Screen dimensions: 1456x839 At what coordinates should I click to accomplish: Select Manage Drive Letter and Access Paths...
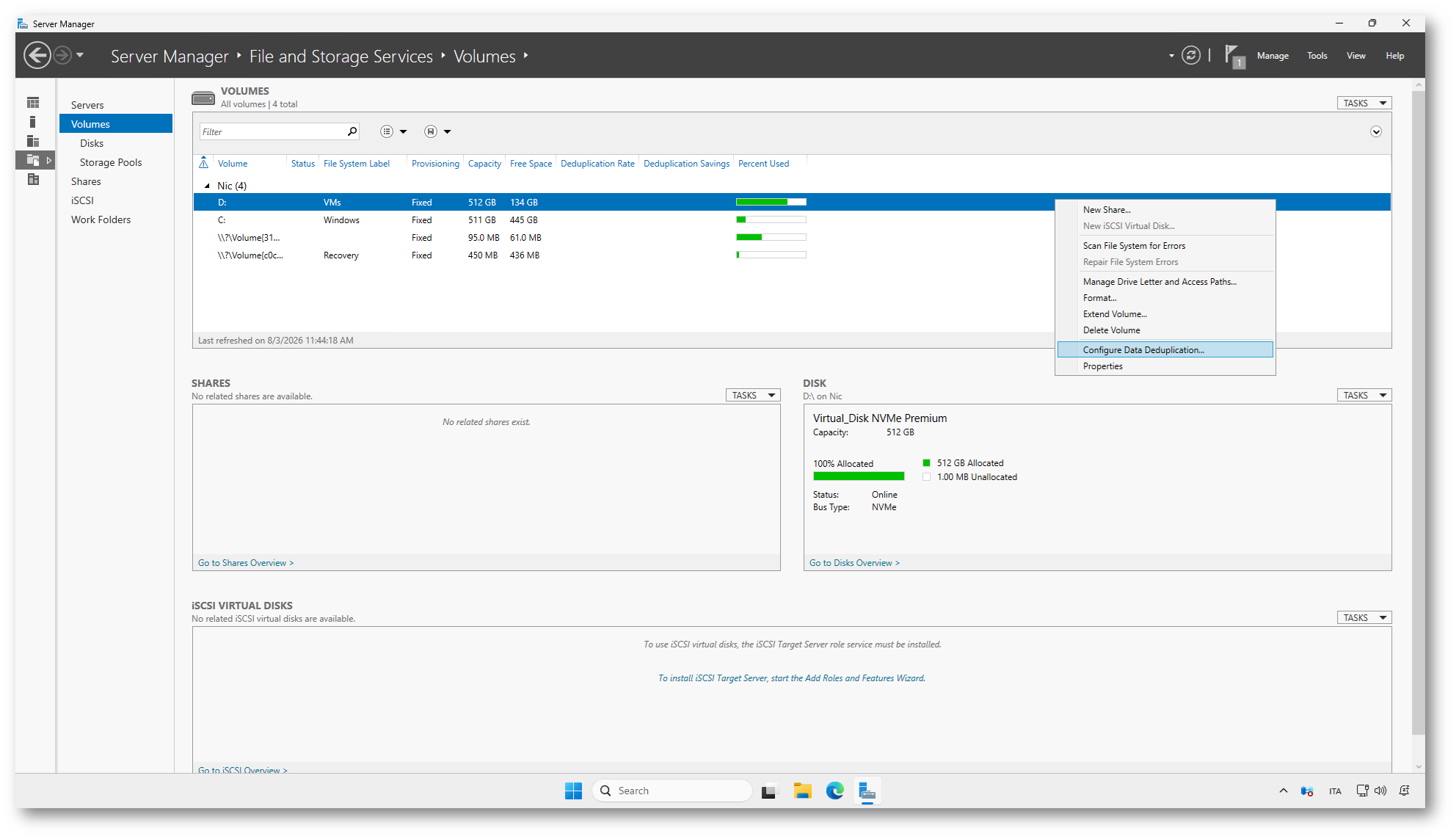(1165, 282)
